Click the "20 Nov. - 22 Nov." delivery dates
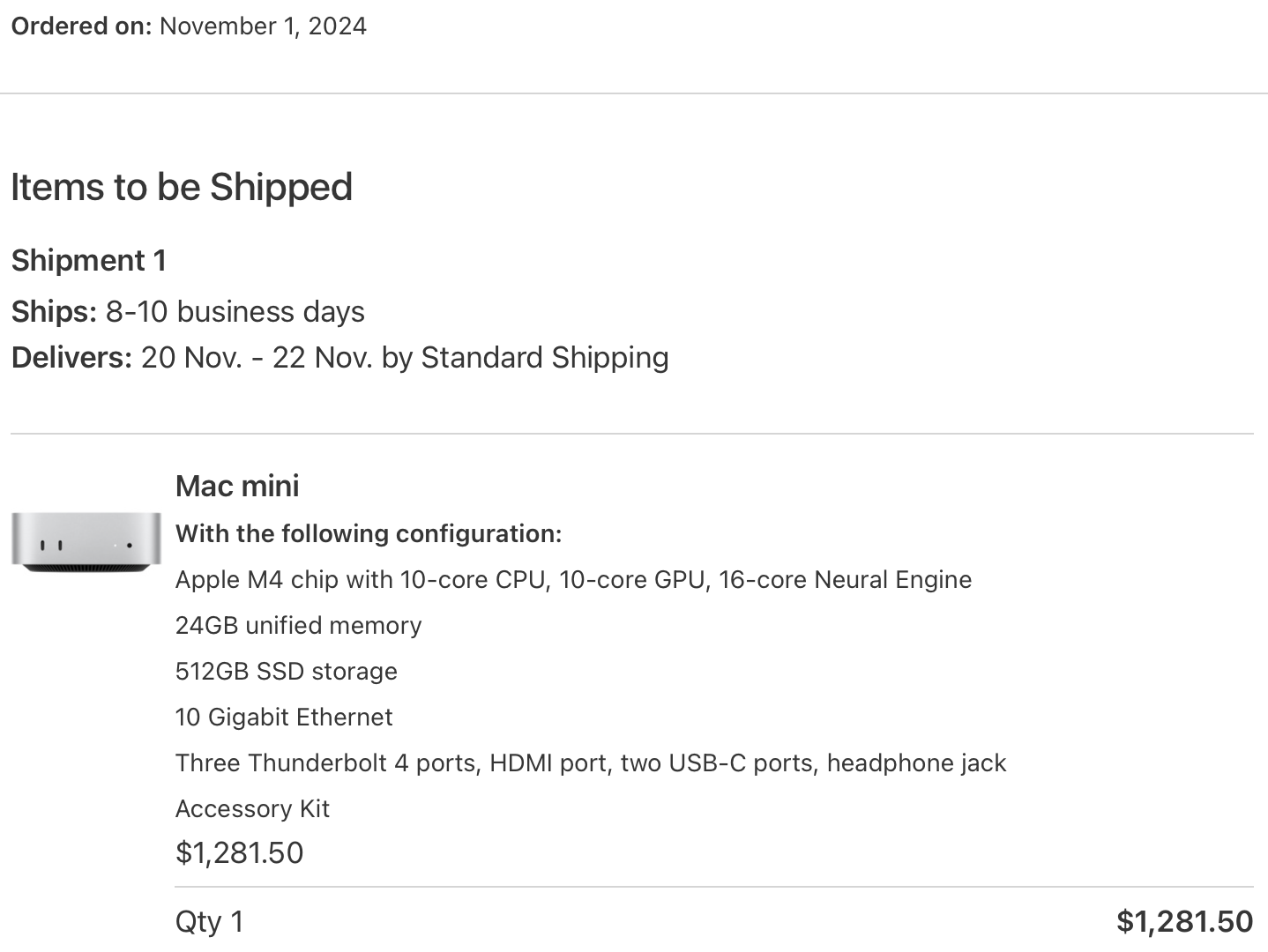Viewport: 1268px width, 952px height. 257,358
